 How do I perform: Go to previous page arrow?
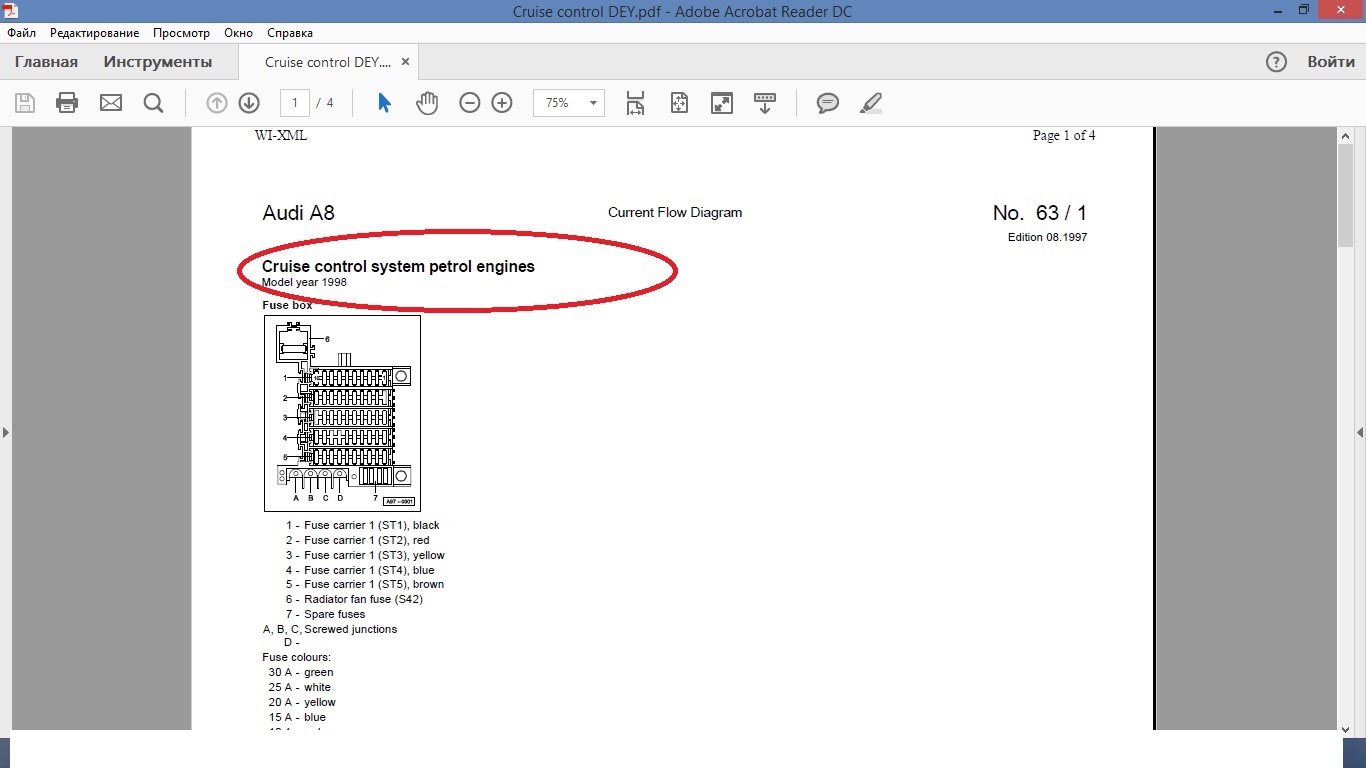click(x=217, y=103)
